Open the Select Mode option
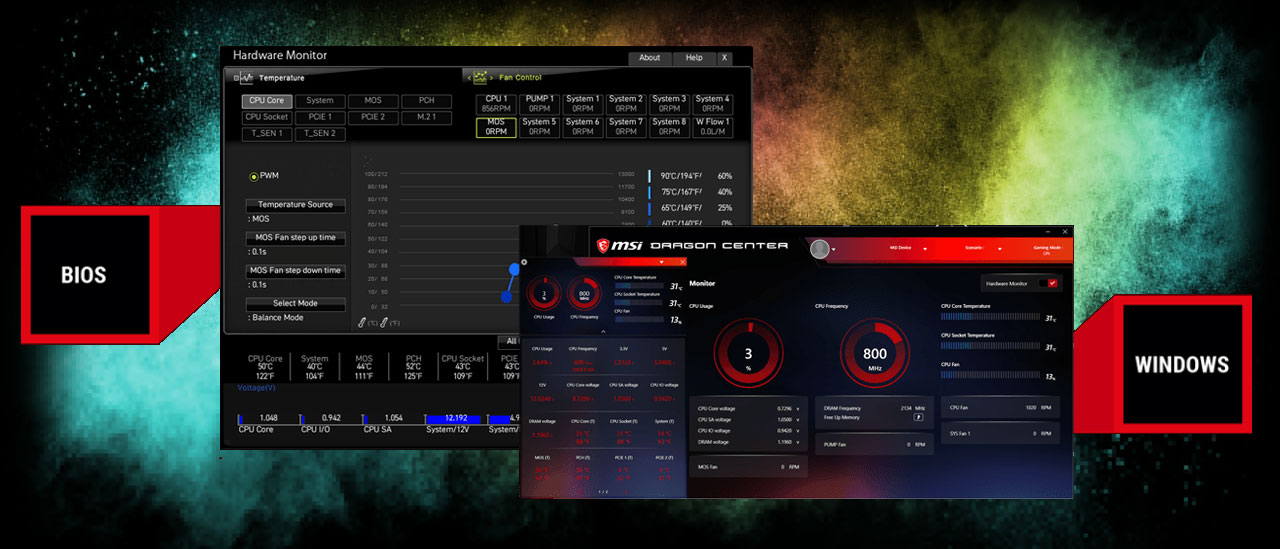1280x549 pixels. 296,304
